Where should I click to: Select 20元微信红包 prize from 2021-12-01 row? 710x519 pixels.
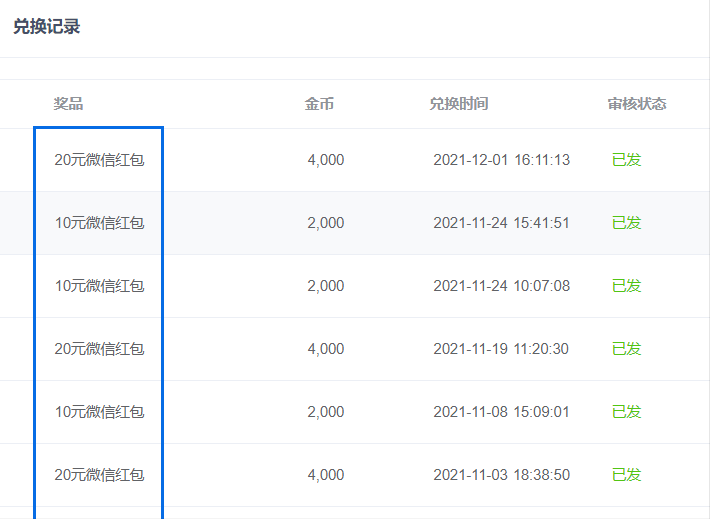pyautogui.click(x=99, y=160)
